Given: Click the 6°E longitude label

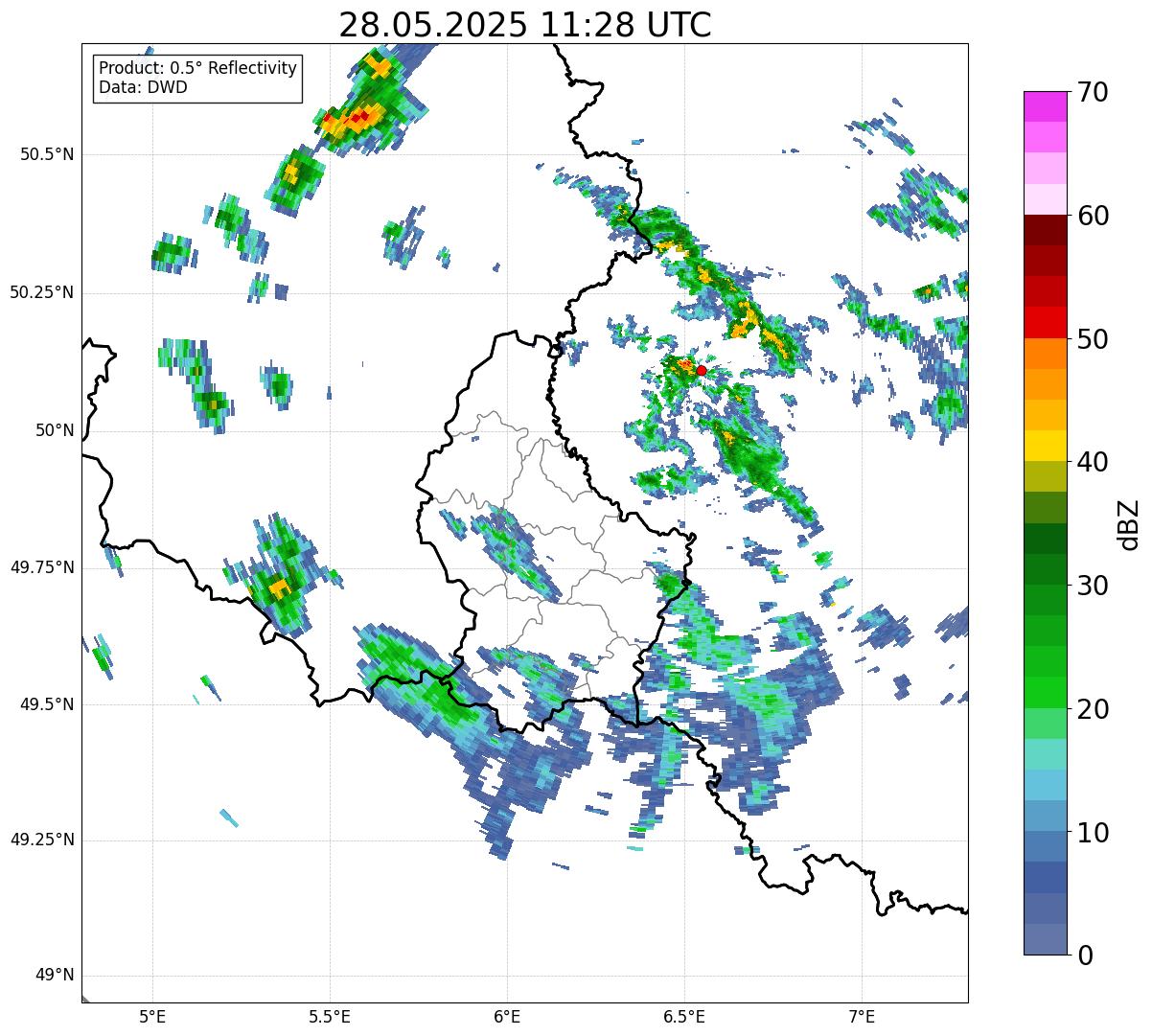Looking at the screenshot, I should point(507,1017).
